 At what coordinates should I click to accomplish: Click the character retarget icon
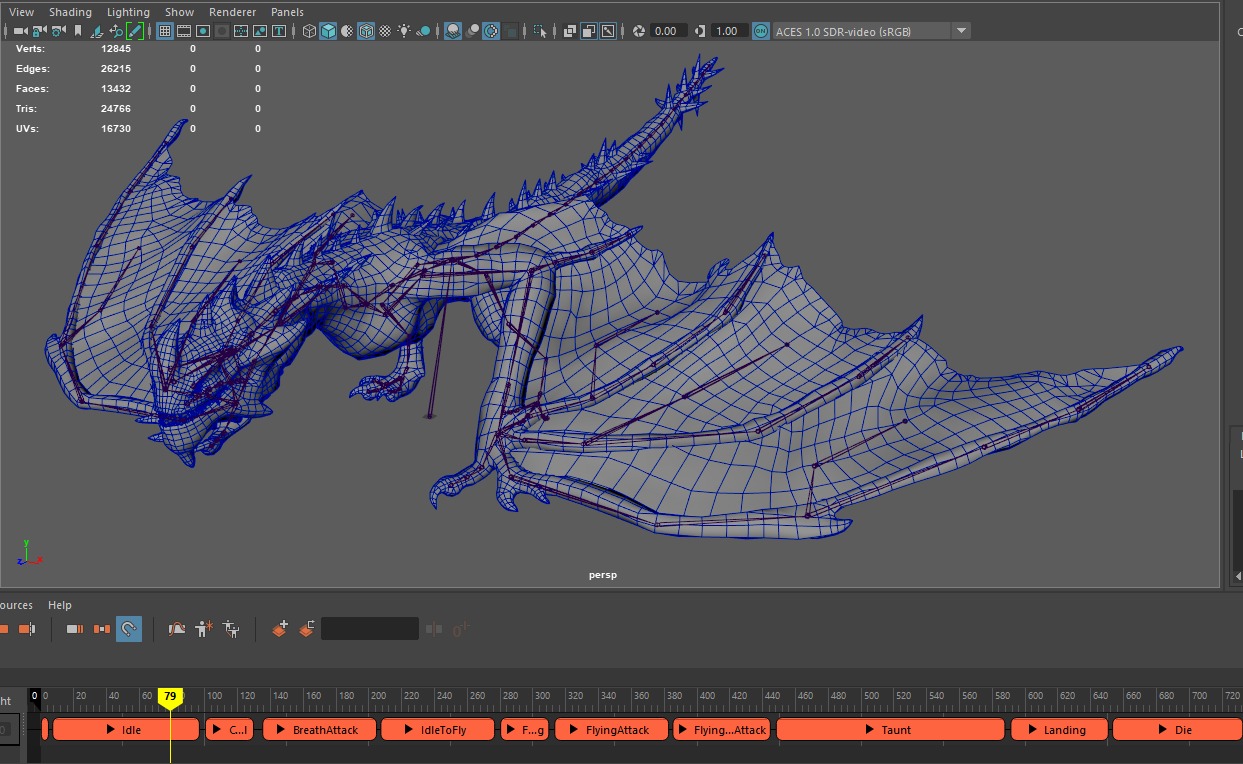coord(232,629)
